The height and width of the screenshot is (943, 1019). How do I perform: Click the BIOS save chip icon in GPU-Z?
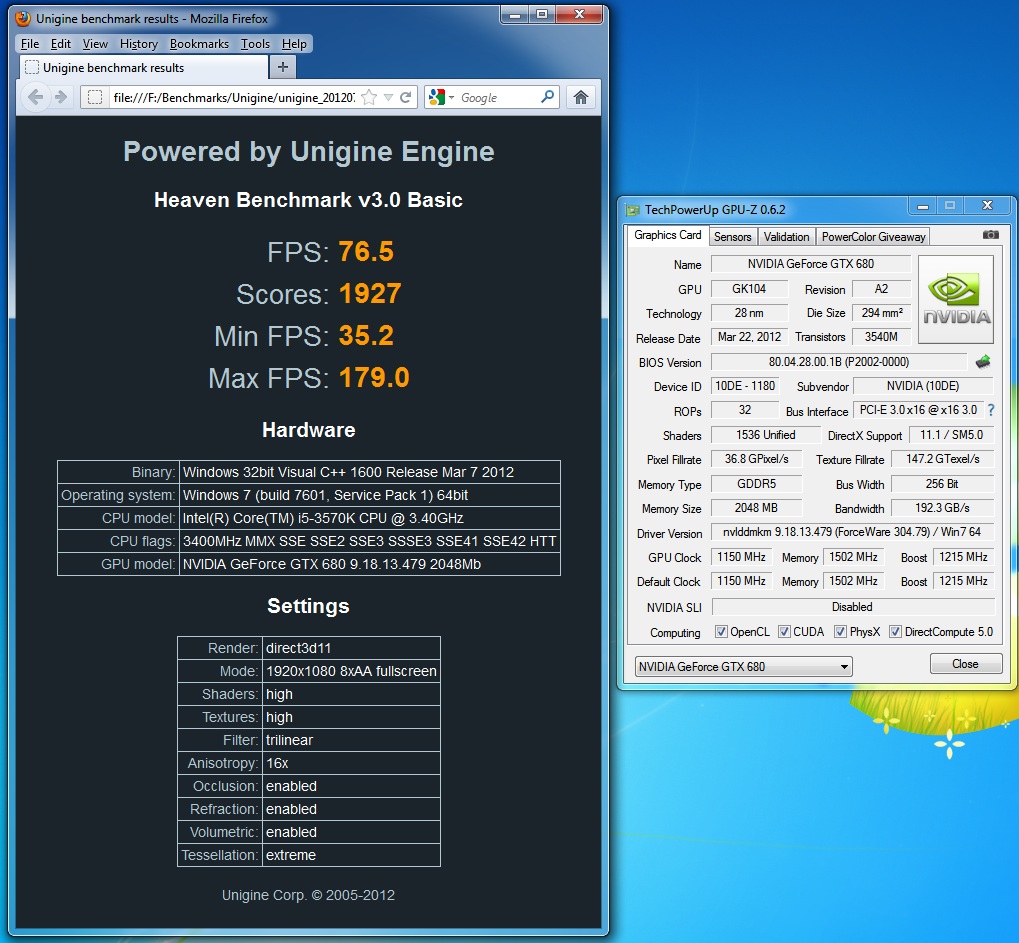[x=983, y=361]
